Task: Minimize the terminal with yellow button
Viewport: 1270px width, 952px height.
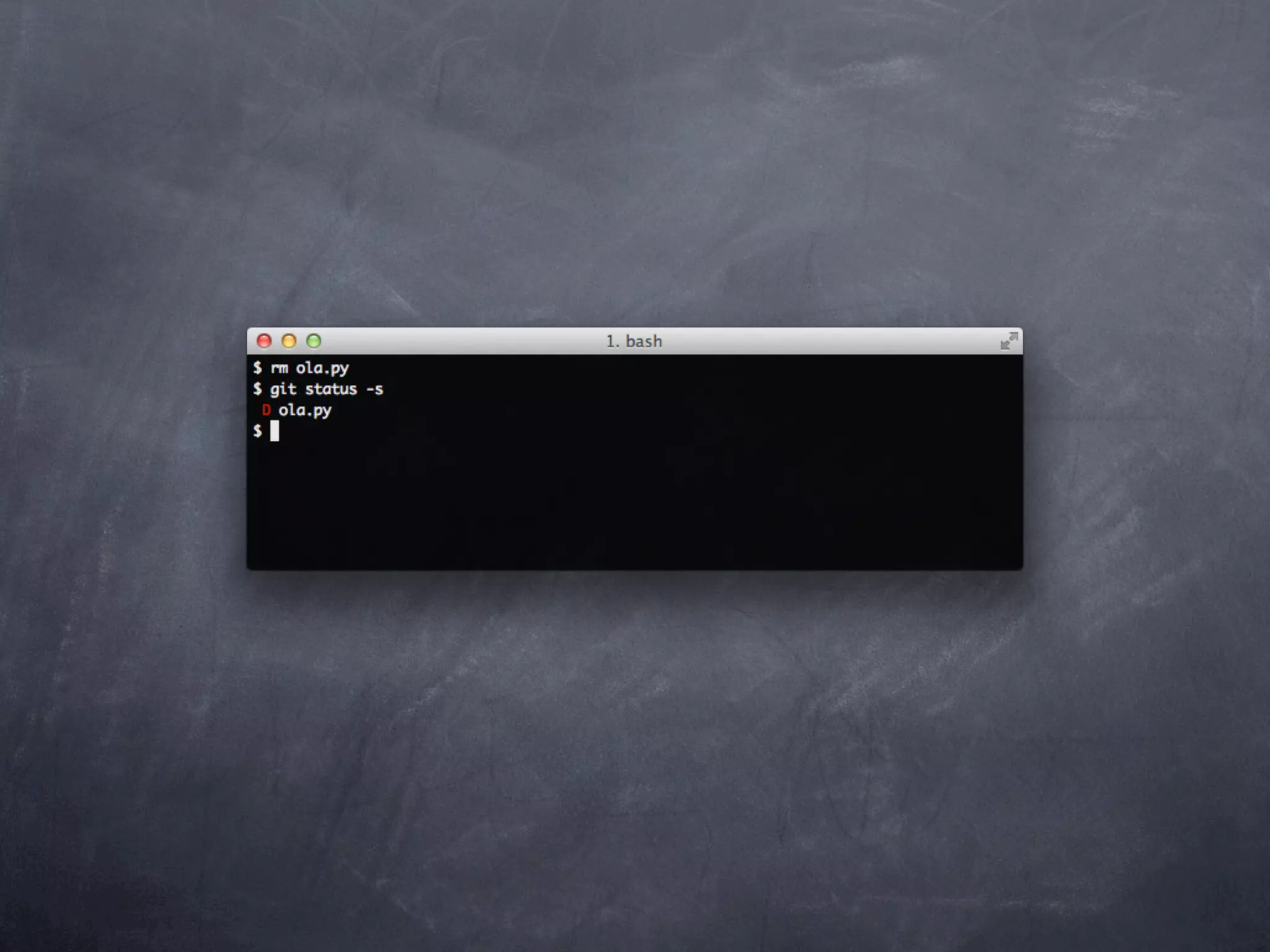Action: click(x=289, y=341)
